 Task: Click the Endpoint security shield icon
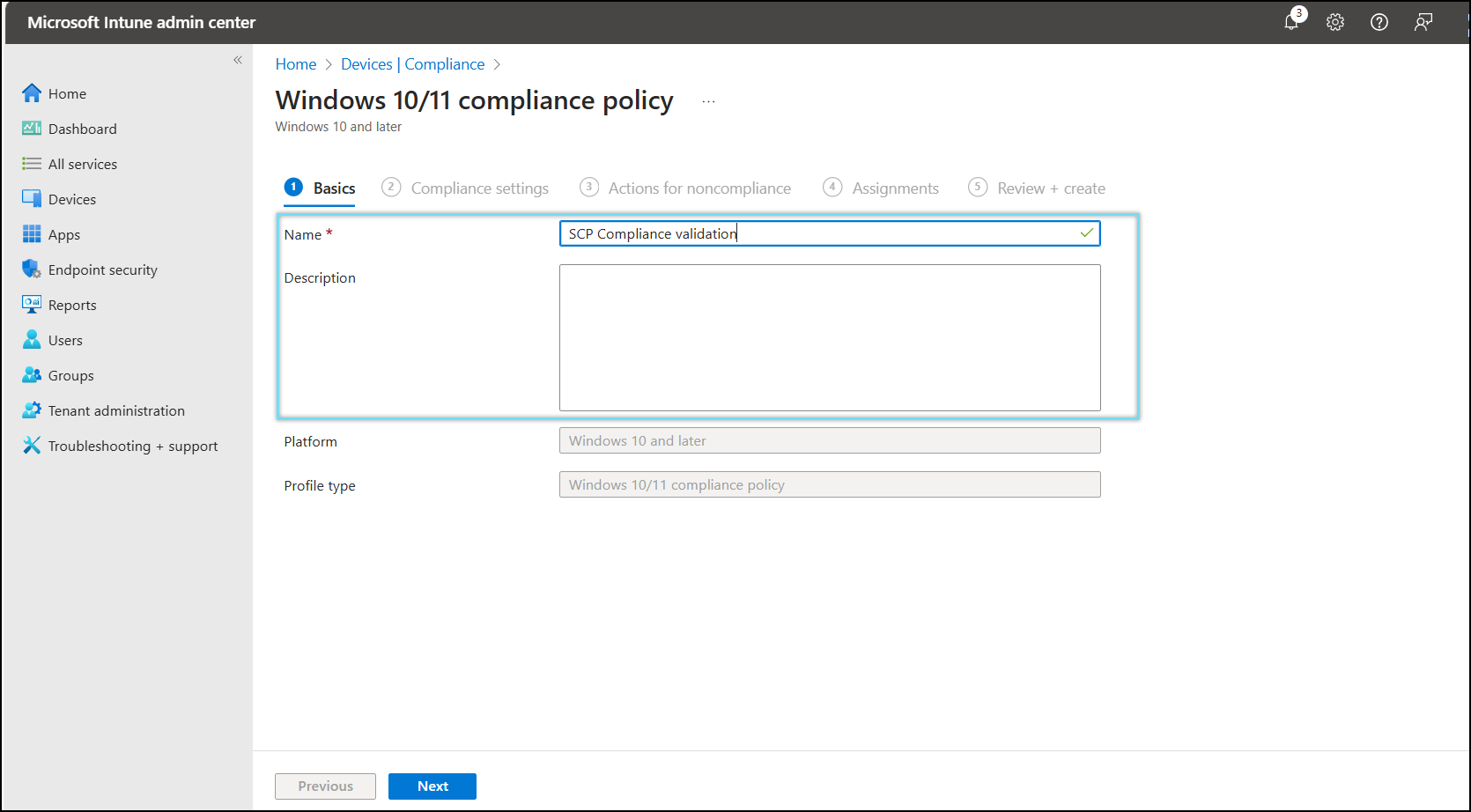[32, 269]
